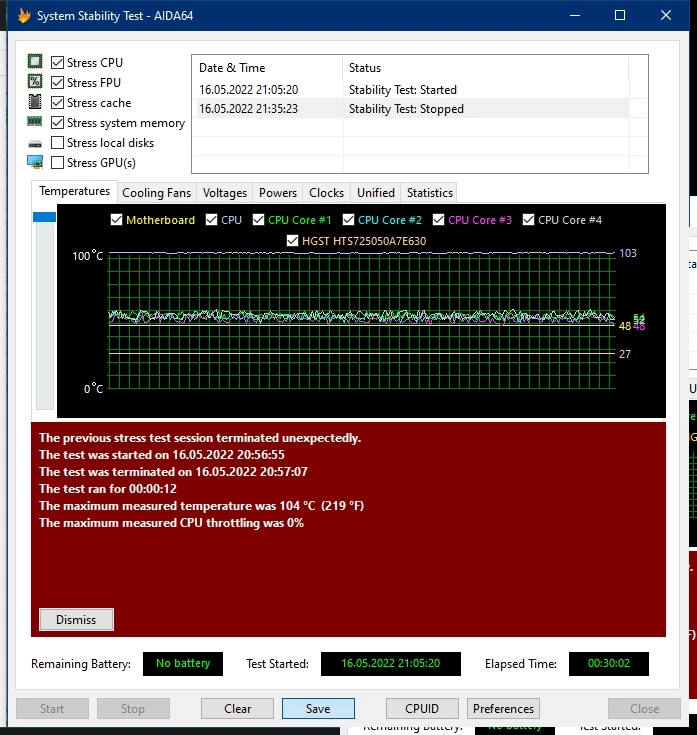Click the 103 temperature reading on graph
The width and height of the screenshot is (697, 735).
tap(628, 253)
